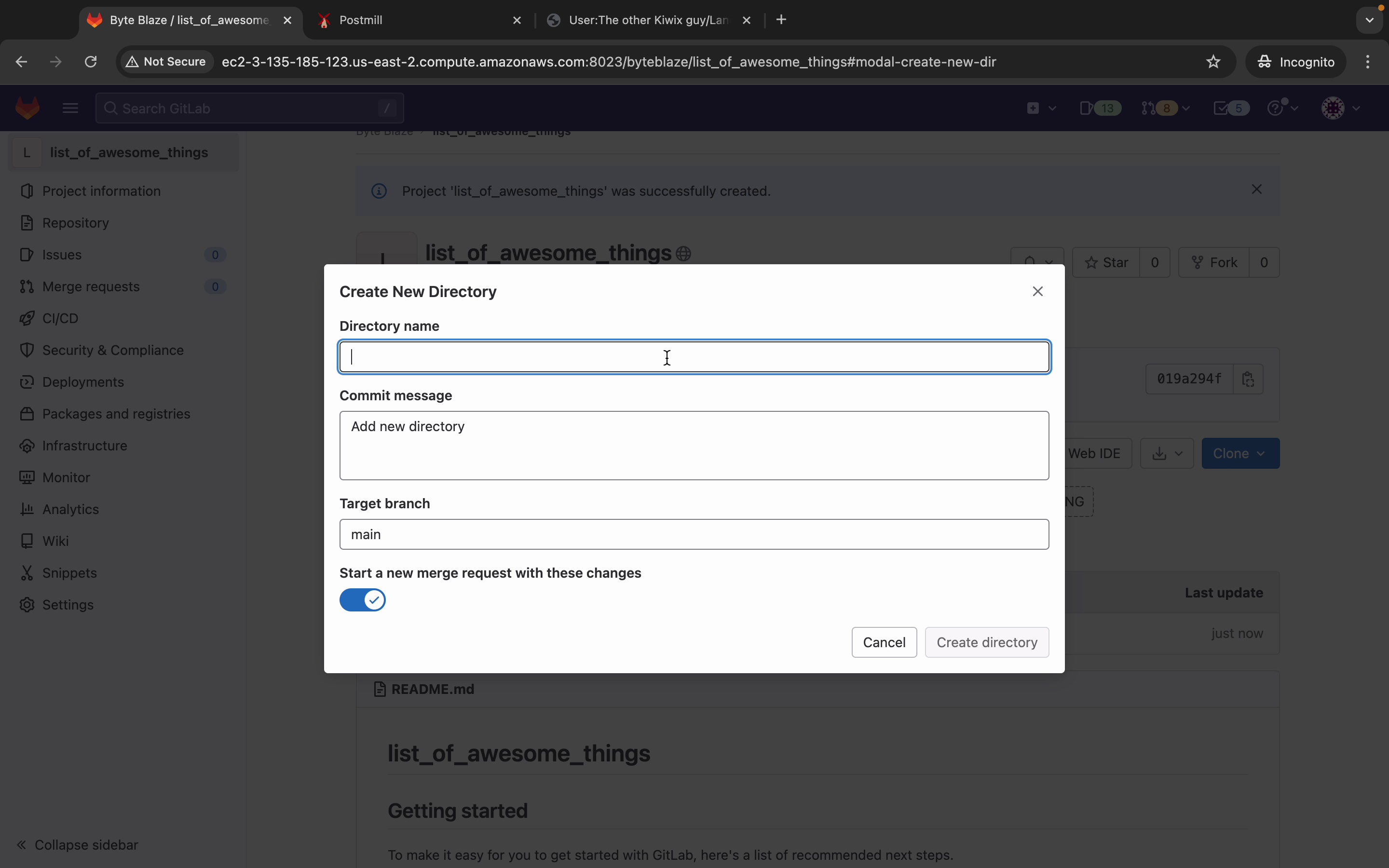Image resolution: width=1389 pixels, height=868 pixels.
Task: Open Settings in the project sidebar
Action: 68,605
